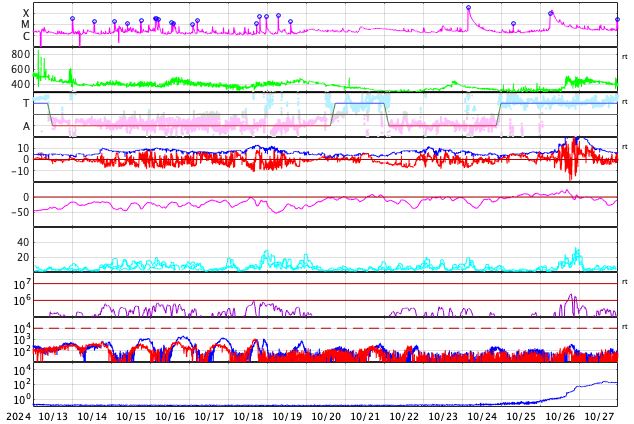Screen dimensions: 634x424
Task: Click the 800 tick label on green plot
Action: coord(21,54)
